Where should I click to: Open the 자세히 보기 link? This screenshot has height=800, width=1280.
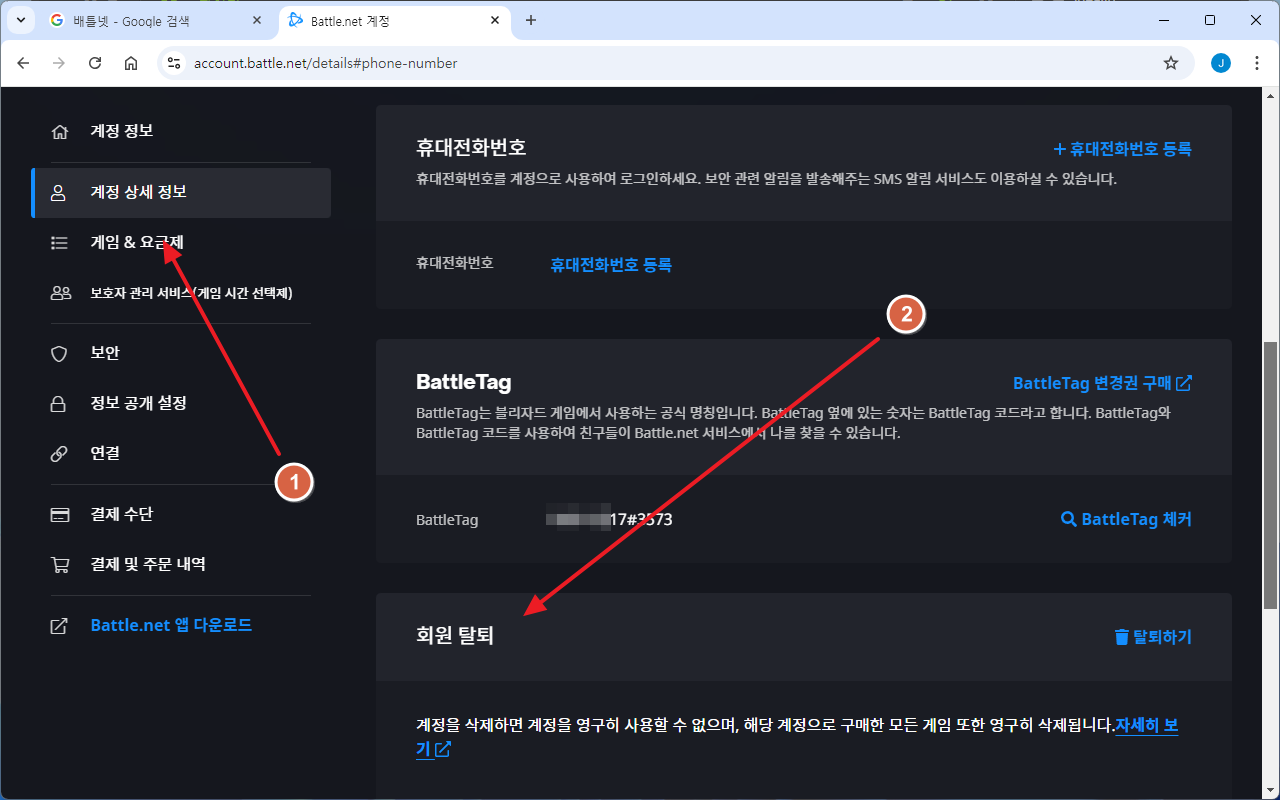[1147, 726]
